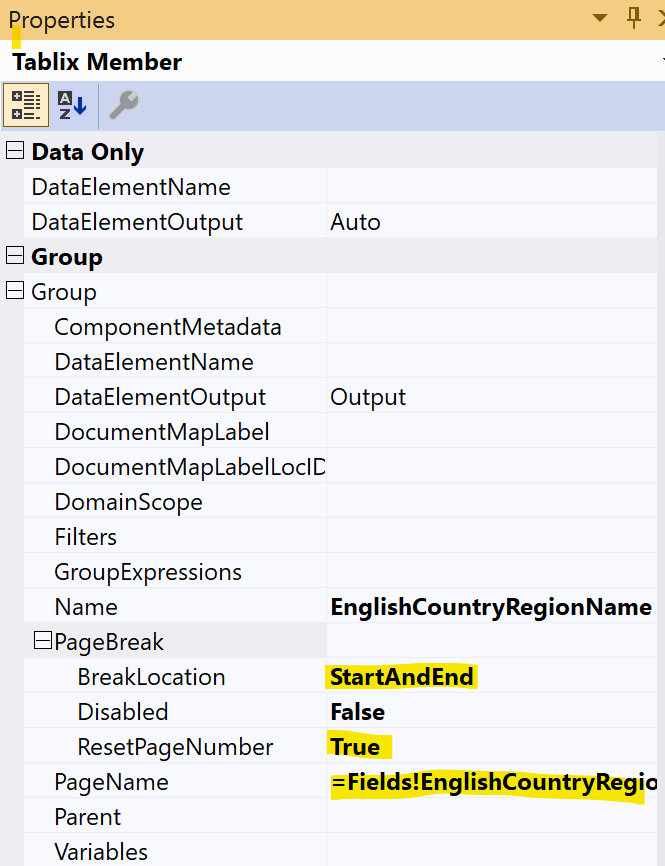Collapse the bold Group category

[15, 255]
